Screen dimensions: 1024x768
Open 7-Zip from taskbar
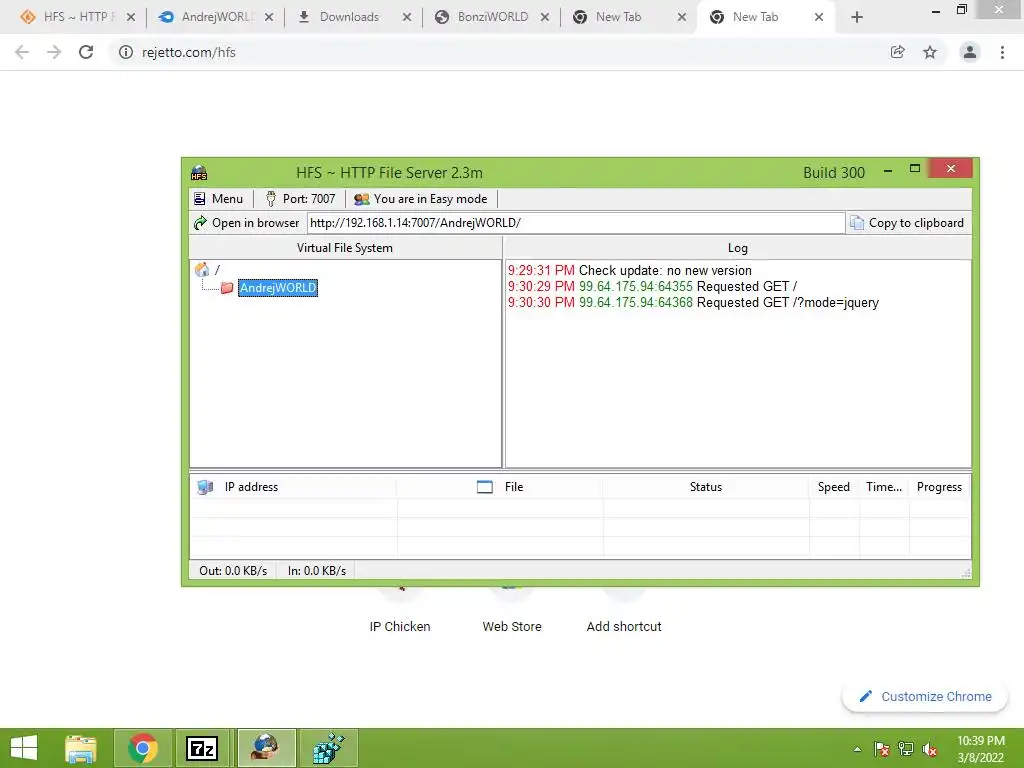coord(202,748)
